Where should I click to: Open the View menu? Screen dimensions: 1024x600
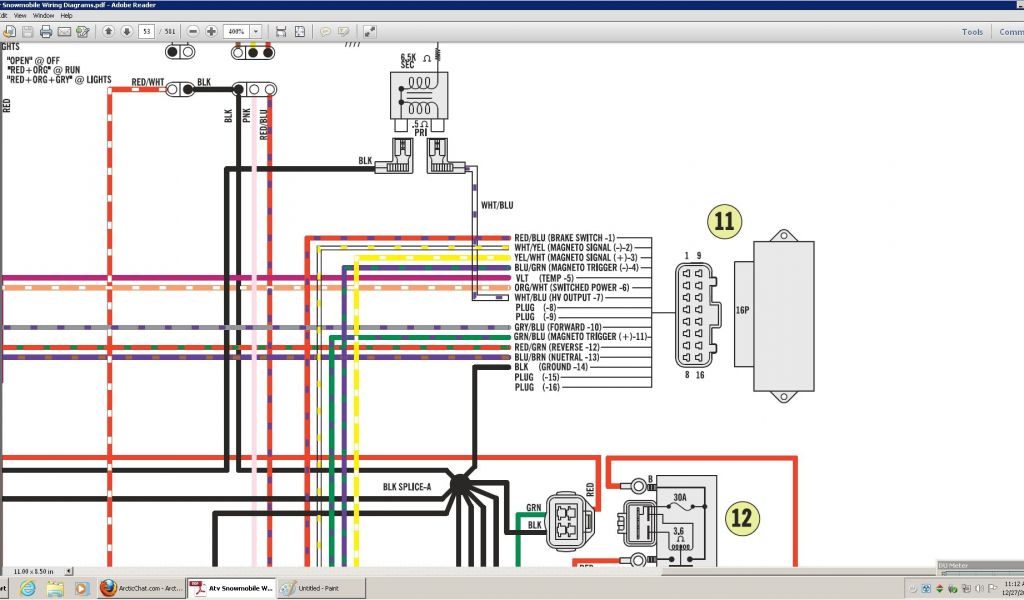click(19, 16)
